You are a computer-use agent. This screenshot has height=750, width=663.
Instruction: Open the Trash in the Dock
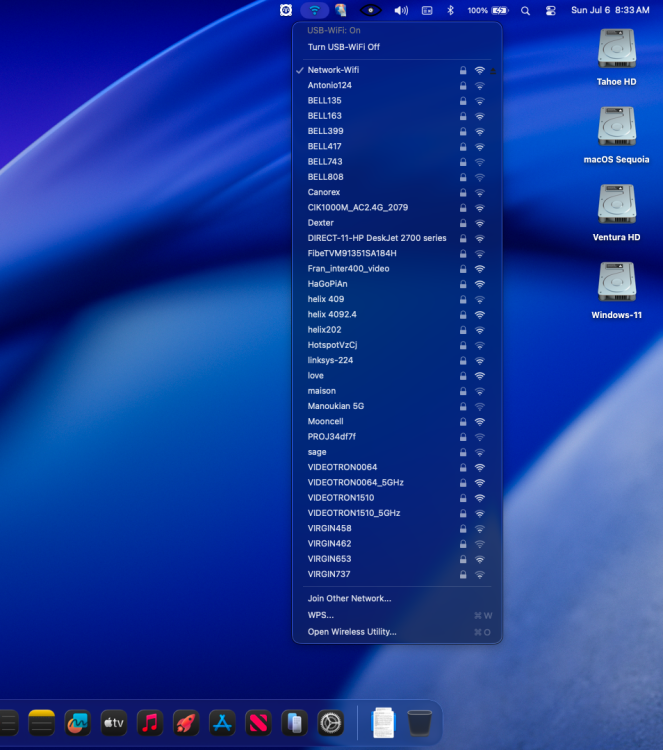(420, 723)
